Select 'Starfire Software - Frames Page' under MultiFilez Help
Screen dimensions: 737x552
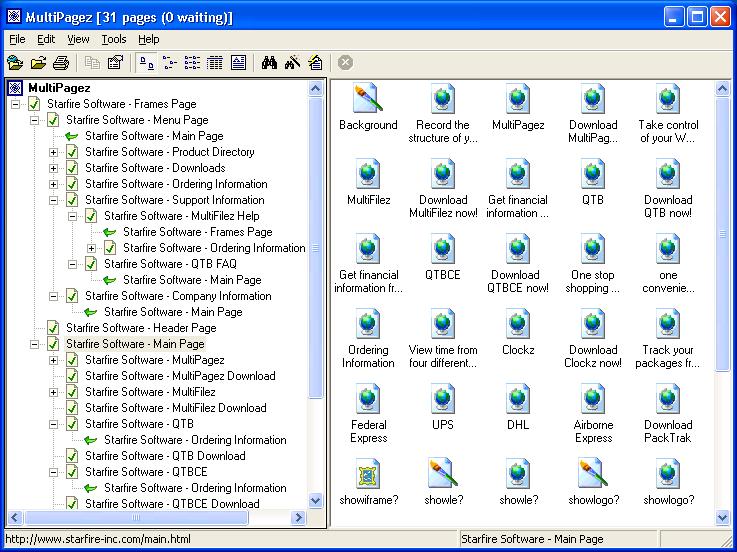pos(197,232)
